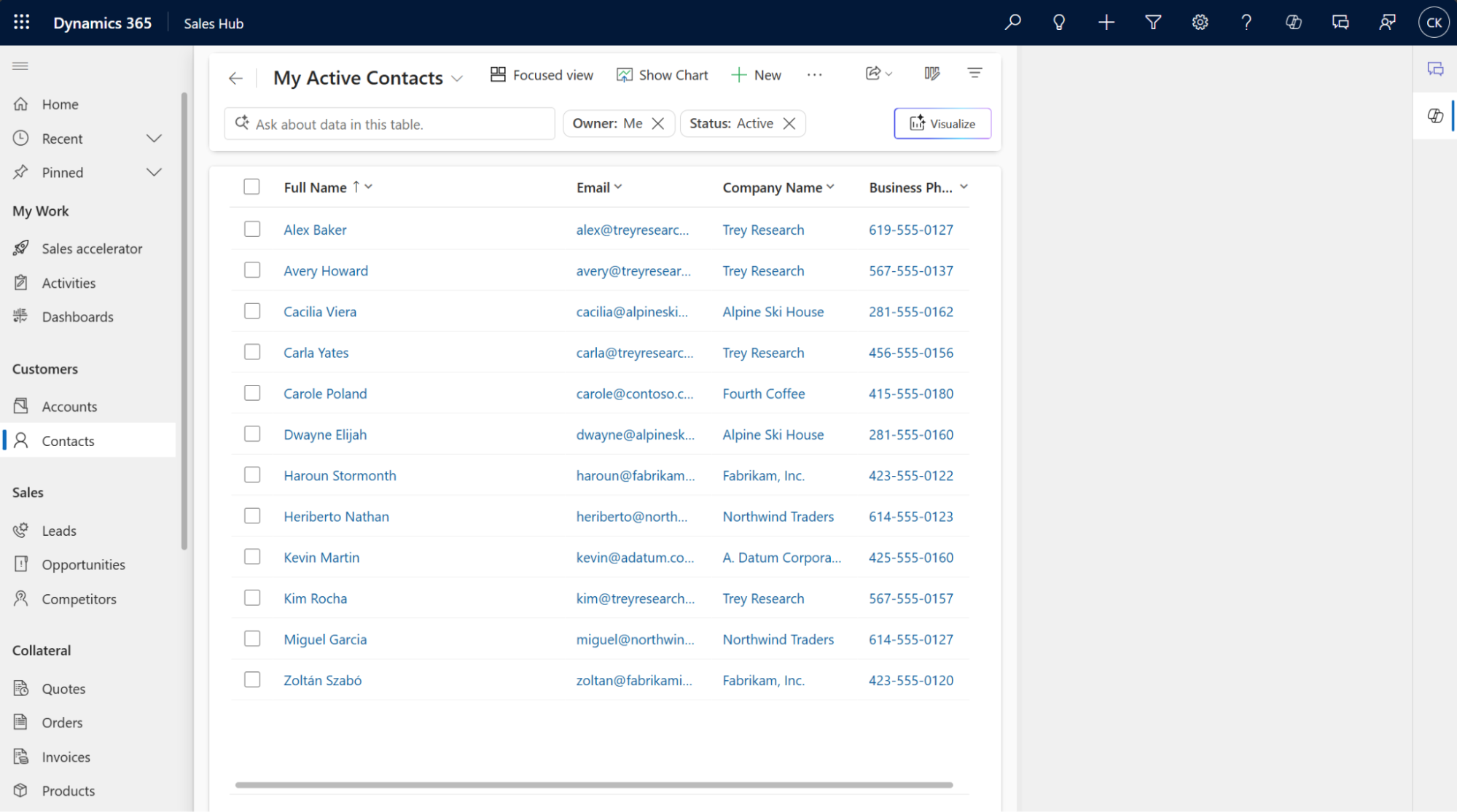Check the Dwayne Elijah row checkbox
1457x812 pixels.
pyautogui.click(x=252, y=434)
